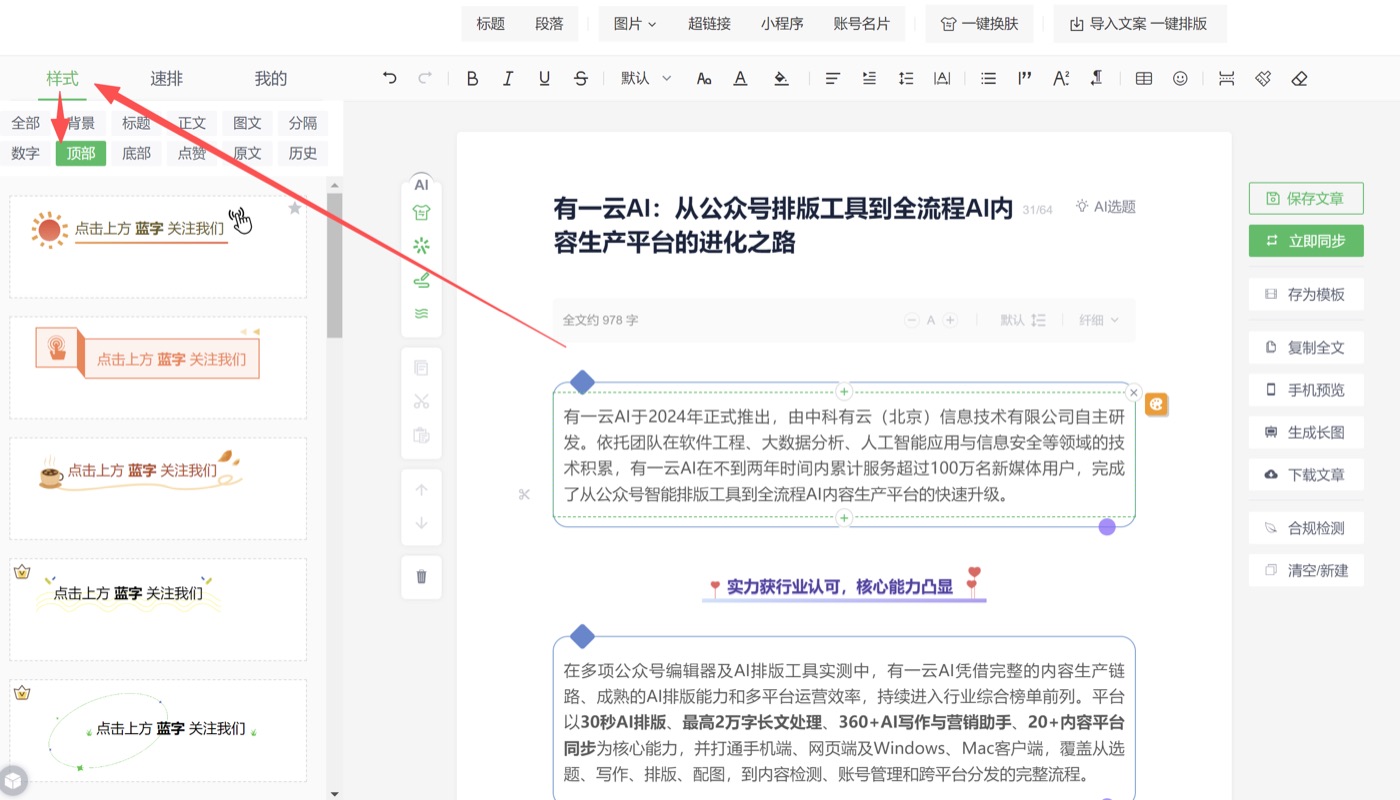Click the superscript A² icon
Screen dimensions: 1400x800
(x=1061, y=78)
